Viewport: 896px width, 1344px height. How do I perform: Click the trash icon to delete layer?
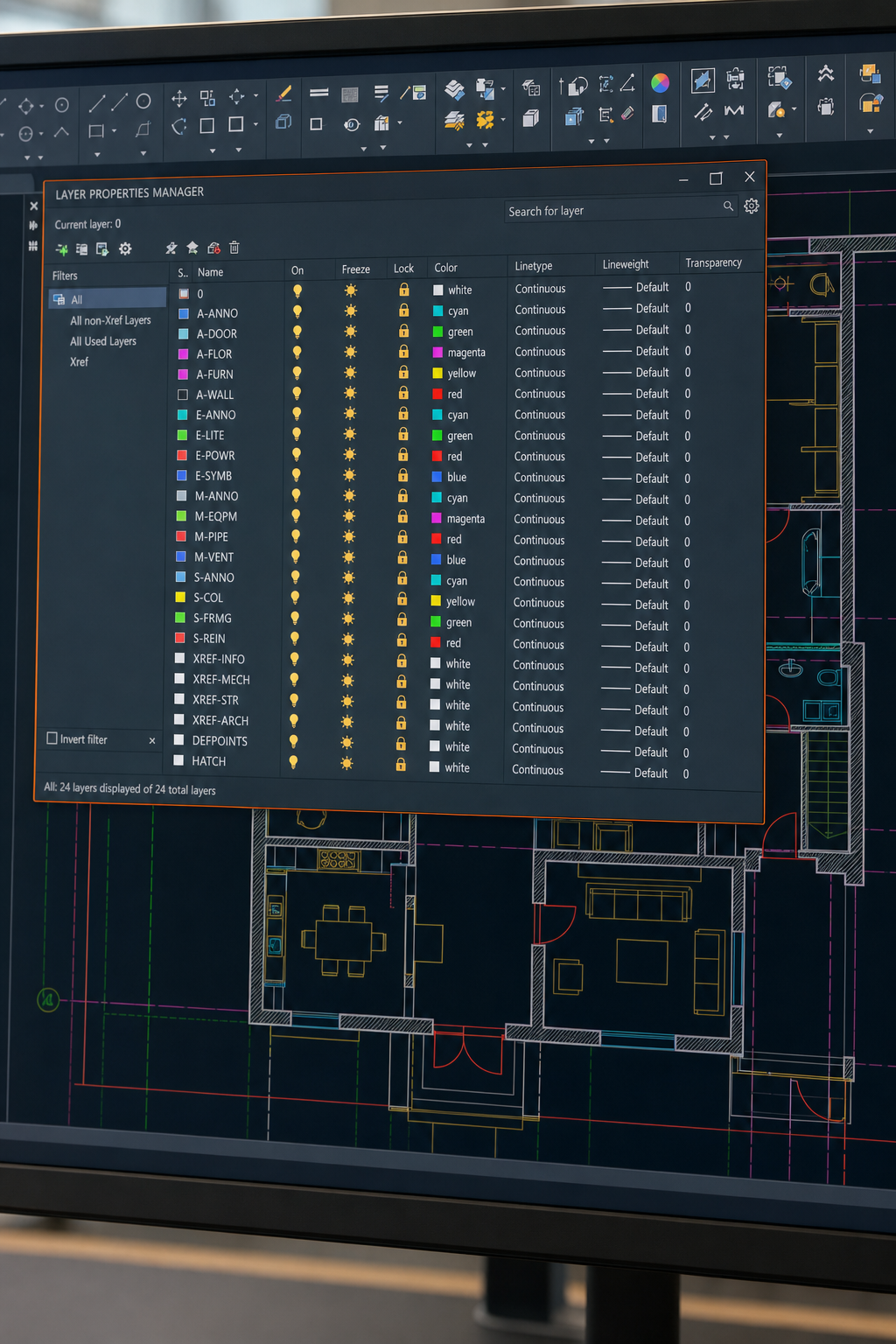coord(234,248)
